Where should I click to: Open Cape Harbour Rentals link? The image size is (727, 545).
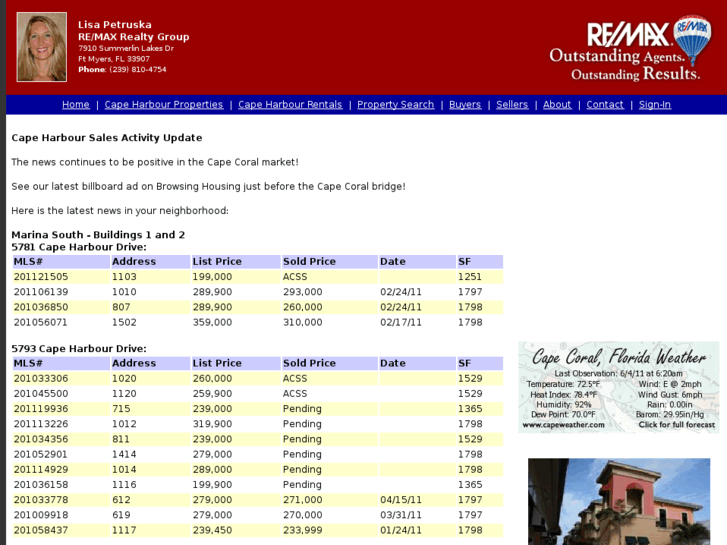coord(290,104)
